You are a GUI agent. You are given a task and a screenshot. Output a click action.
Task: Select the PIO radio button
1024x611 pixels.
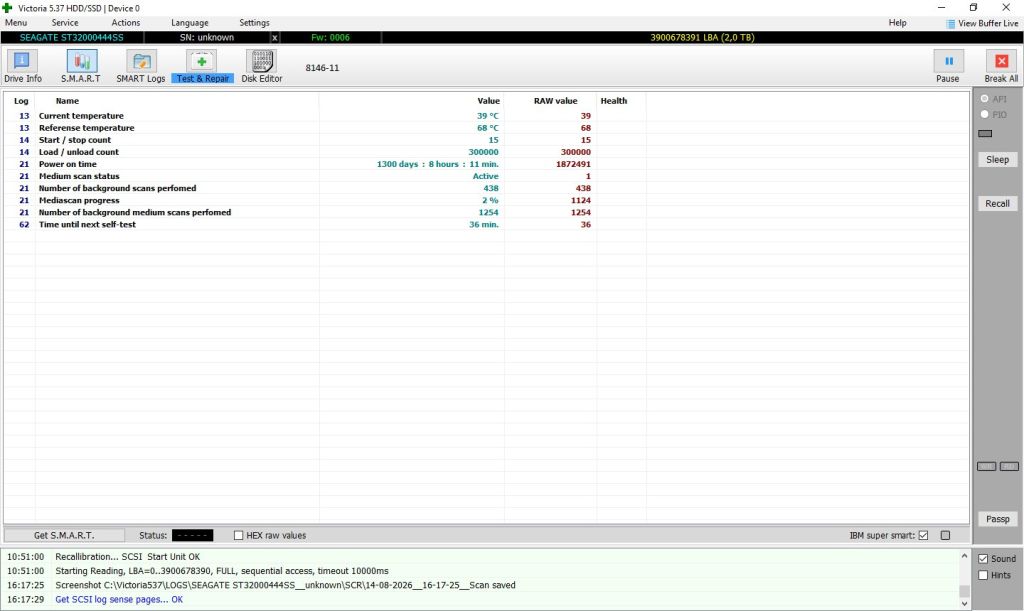coord(984,114)
